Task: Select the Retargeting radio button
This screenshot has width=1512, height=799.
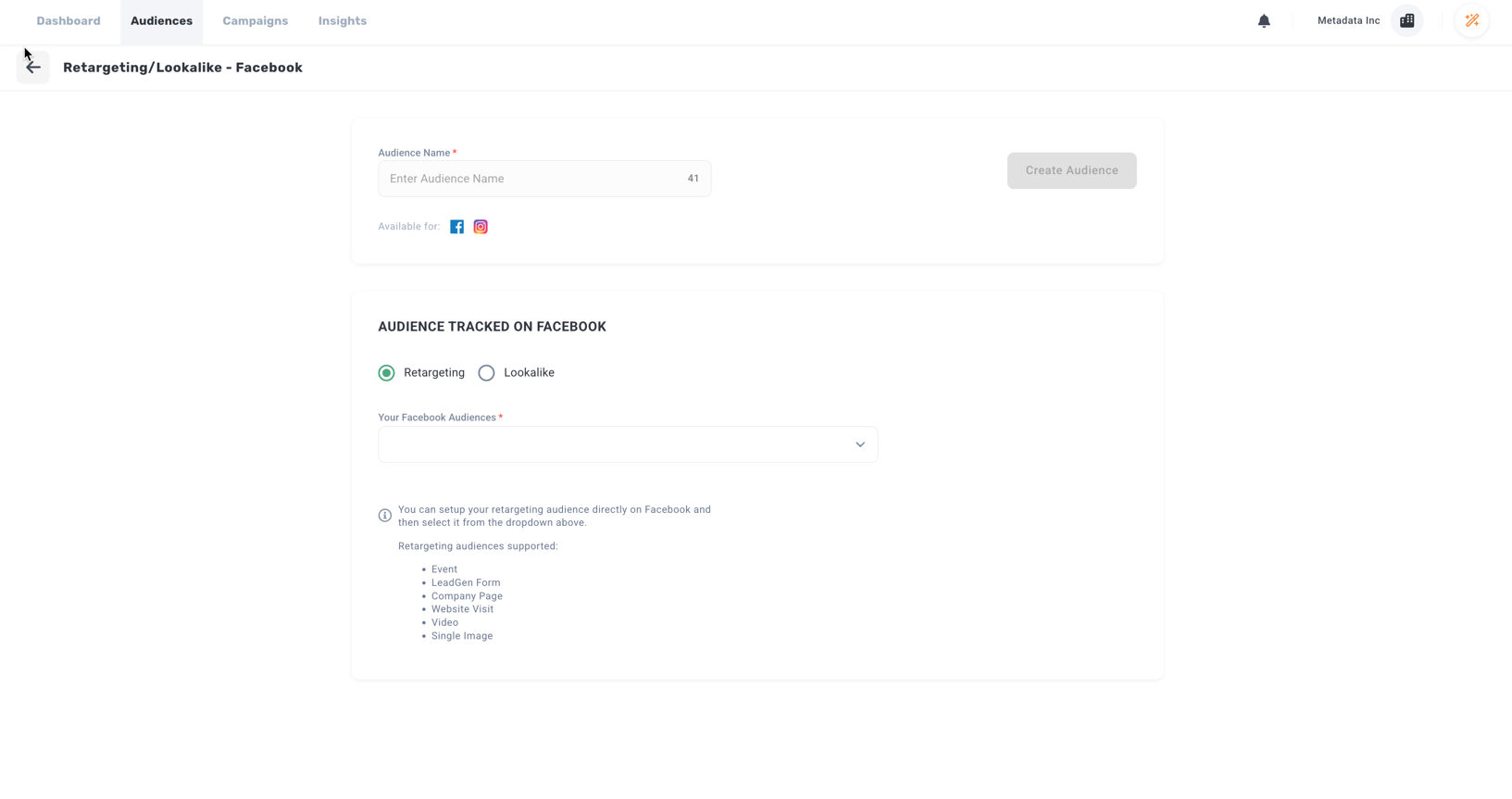Action: pyautogui.click(x=387, y=373)
